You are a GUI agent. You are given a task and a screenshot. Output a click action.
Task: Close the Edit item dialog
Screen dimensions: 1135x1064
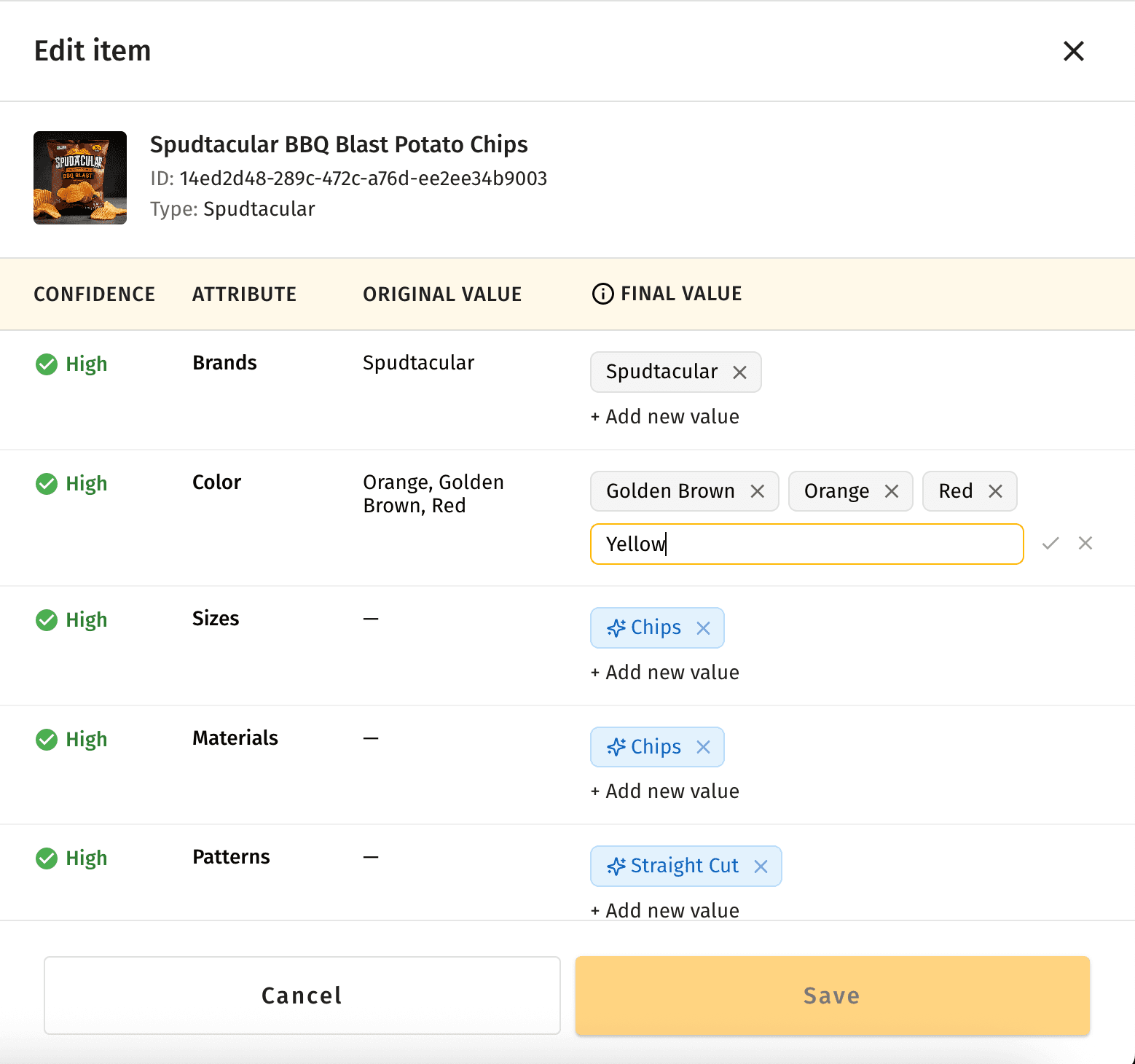1074,51
